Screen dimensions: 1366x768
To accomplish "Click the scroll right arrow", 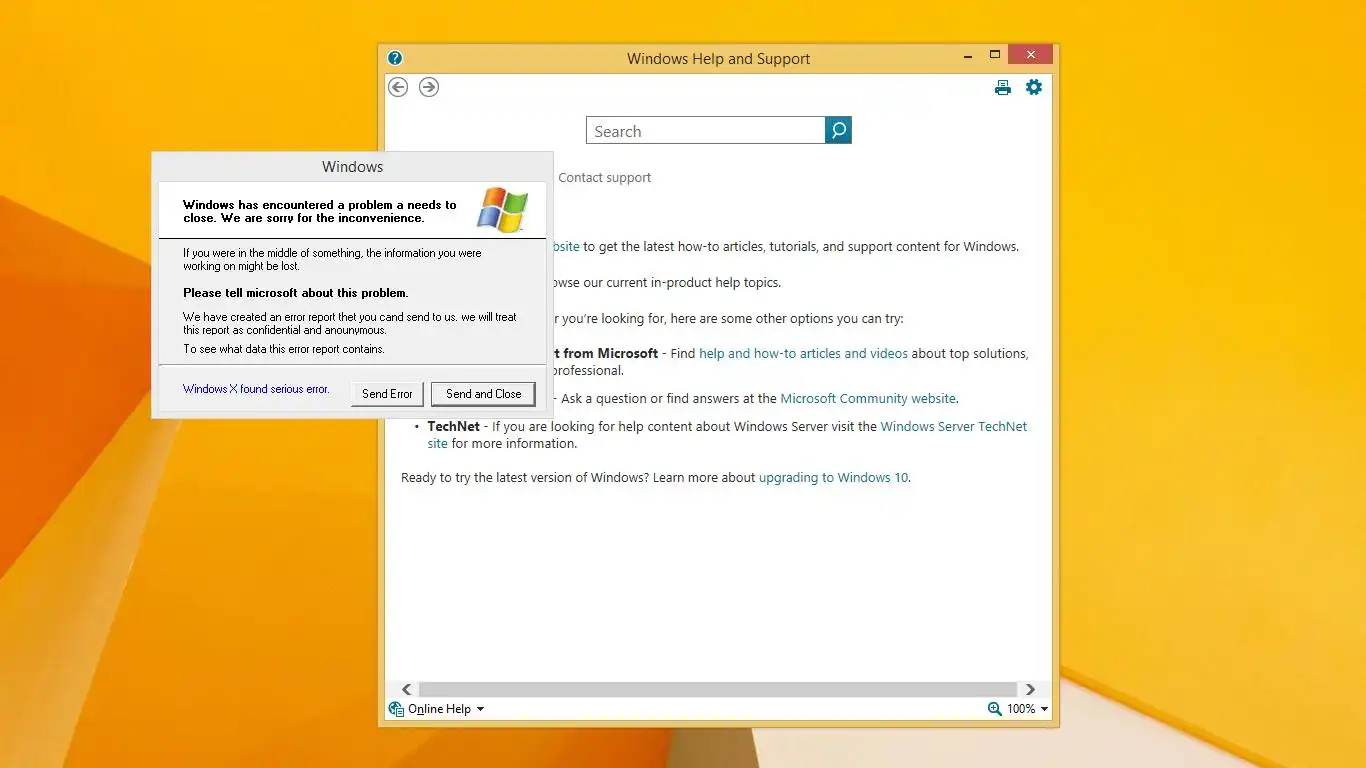I will [x=1030, y=689].
